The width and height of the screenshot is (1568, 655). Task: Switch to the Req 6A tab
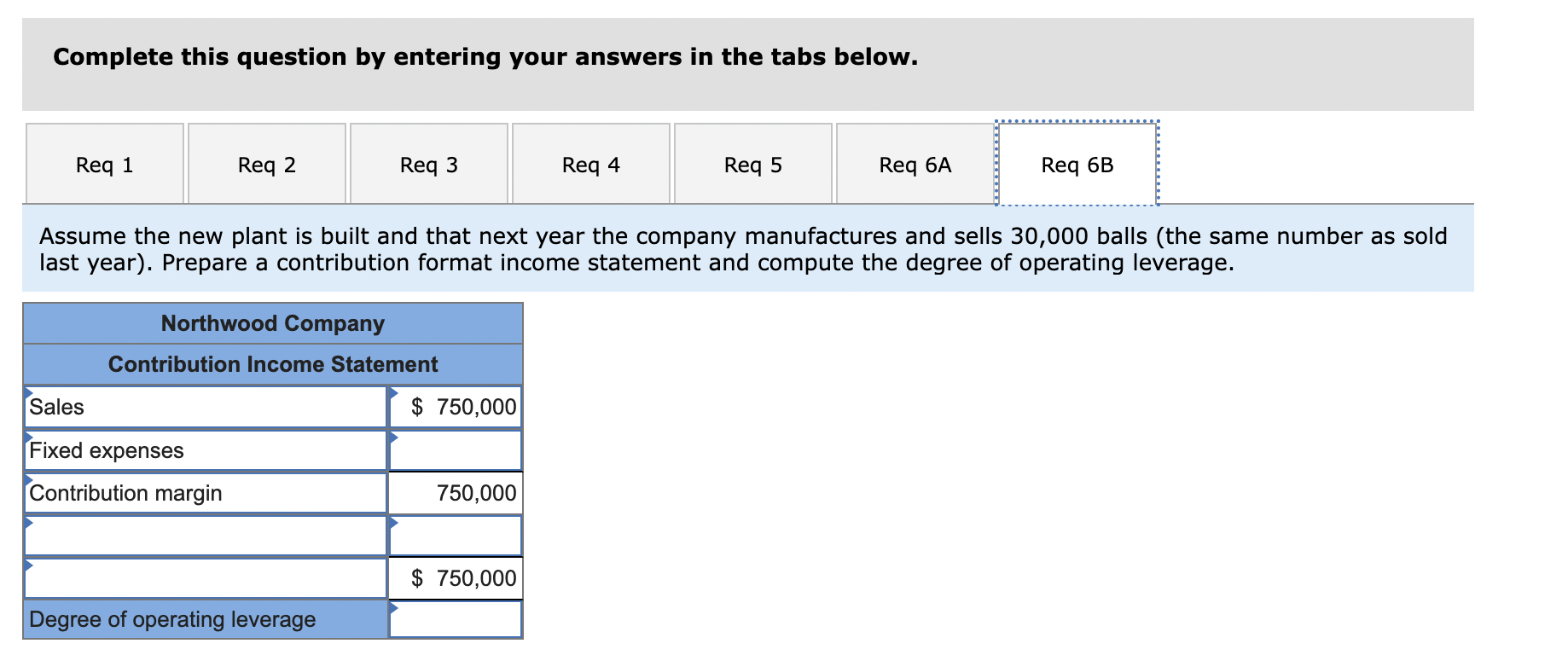coord(915,165)
